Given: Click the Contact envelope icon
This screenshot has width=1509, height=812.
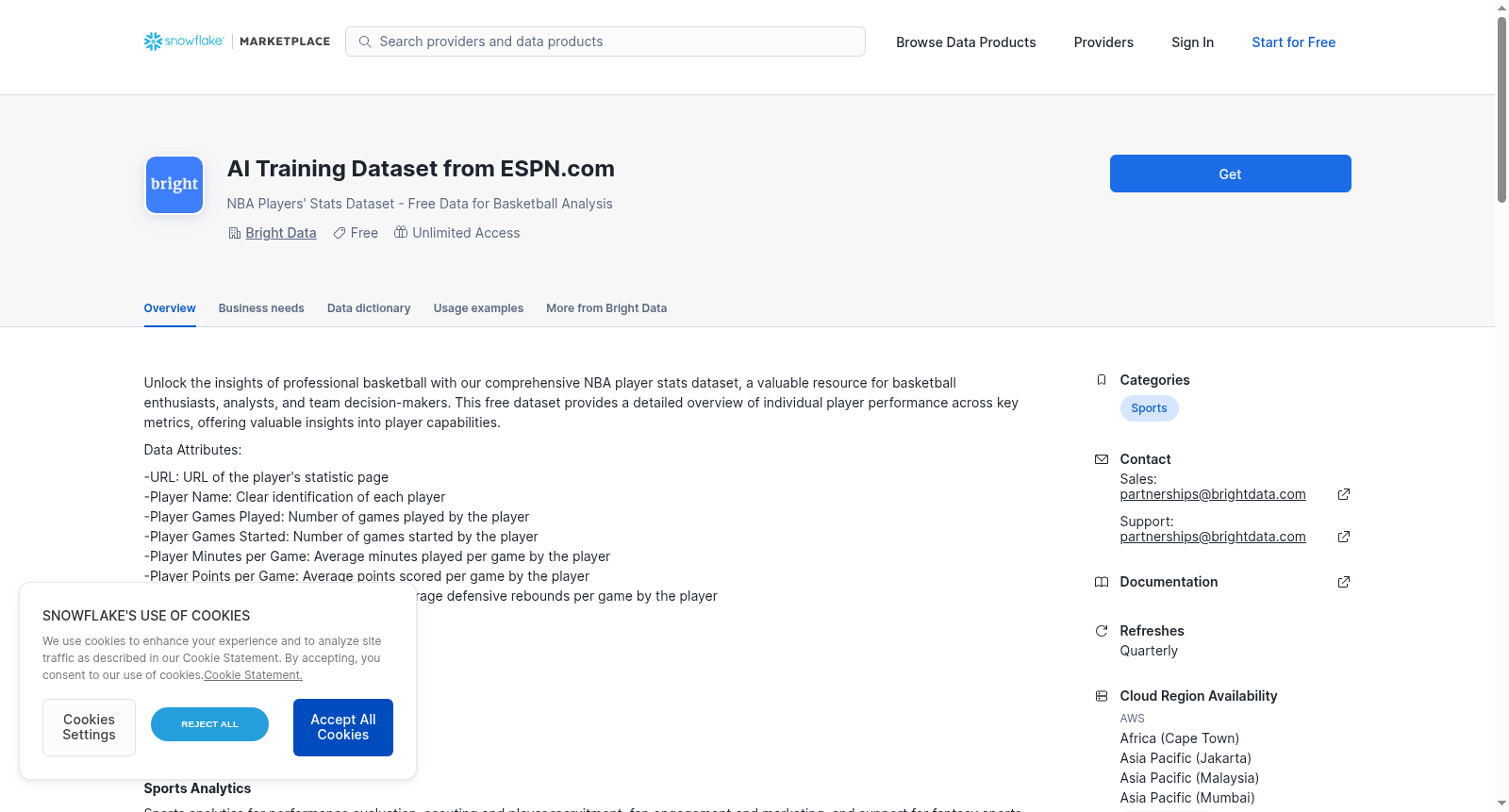Looking at the screenshot, I should (x=1102, y=459).
